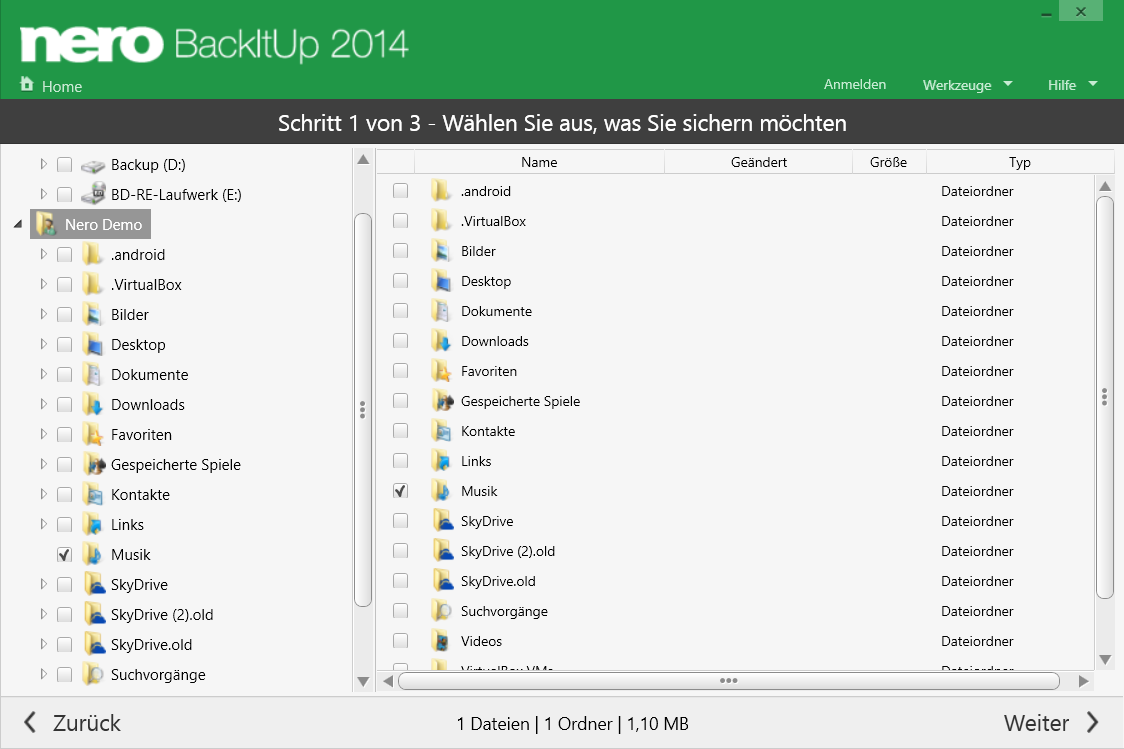Check the BD-RE-Laufwerk (E:) checkbox
The image size is (1124, 749).
click(65, 194)
